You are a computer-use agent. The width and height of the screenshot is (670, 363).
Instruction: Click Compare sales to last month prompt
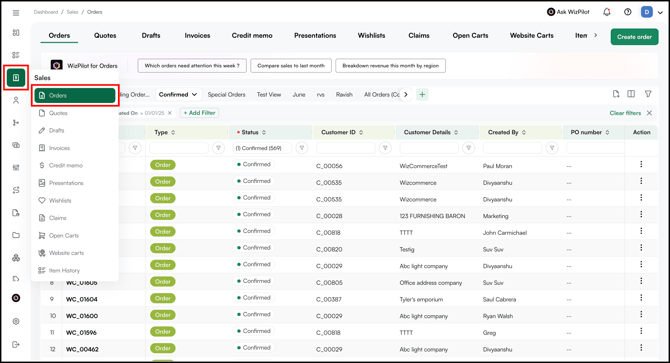291,66
